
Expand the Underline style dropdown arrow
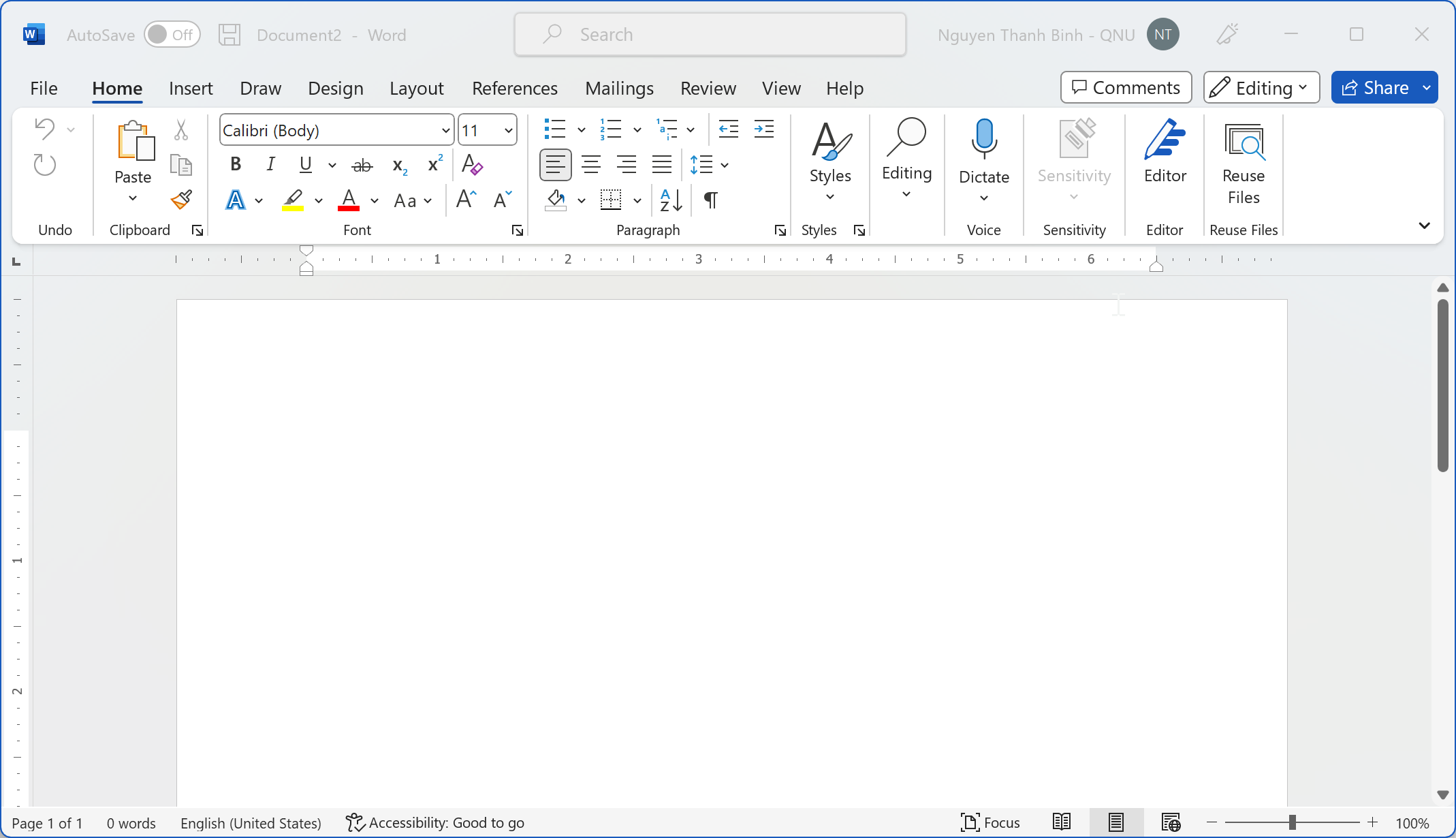[x=332, y=165]
